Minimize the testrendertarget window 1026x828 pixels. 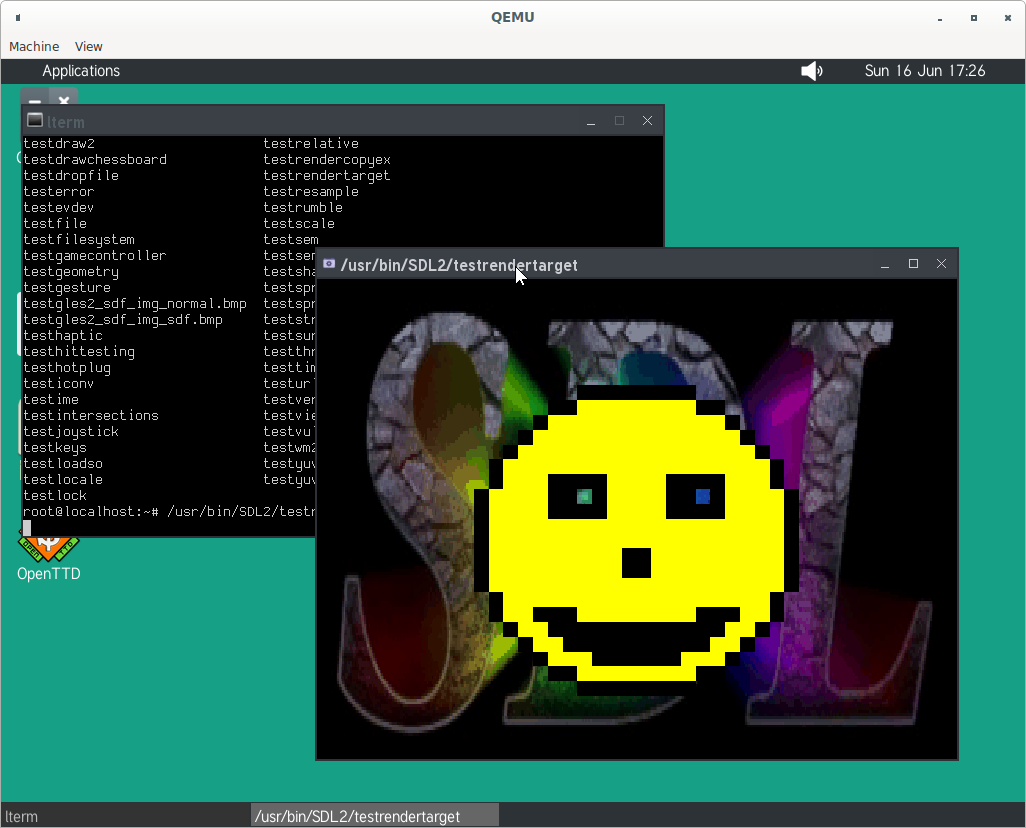(x=885, y=264)
